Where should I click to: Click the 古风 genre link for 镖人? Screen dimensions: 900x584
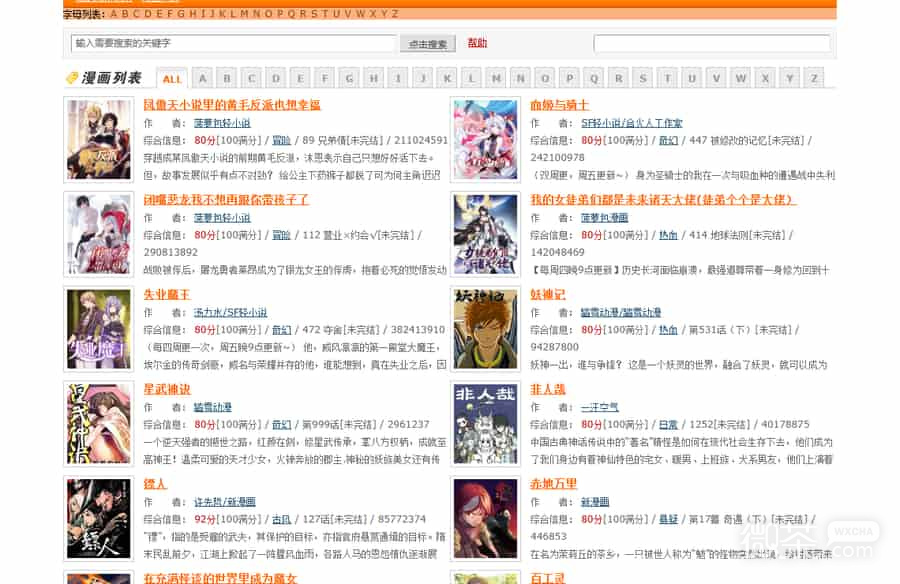[281, 519]
